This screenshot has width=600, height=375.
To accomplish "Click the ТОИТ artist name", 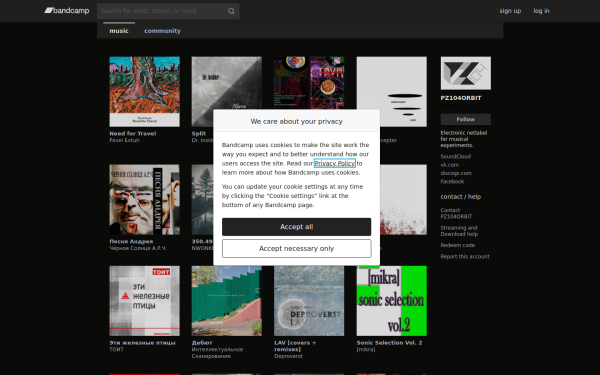I will click(x=116, y=349).
